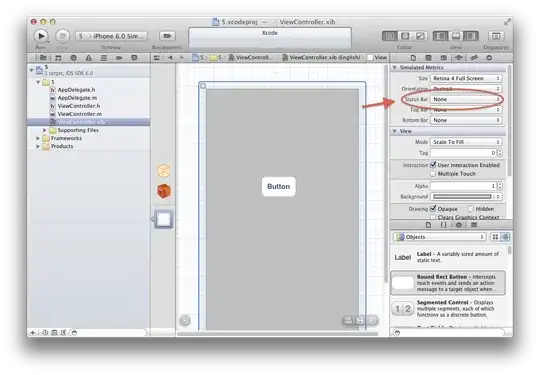Click the Tag value field
540x375 pixels.
tap(463, 153)
